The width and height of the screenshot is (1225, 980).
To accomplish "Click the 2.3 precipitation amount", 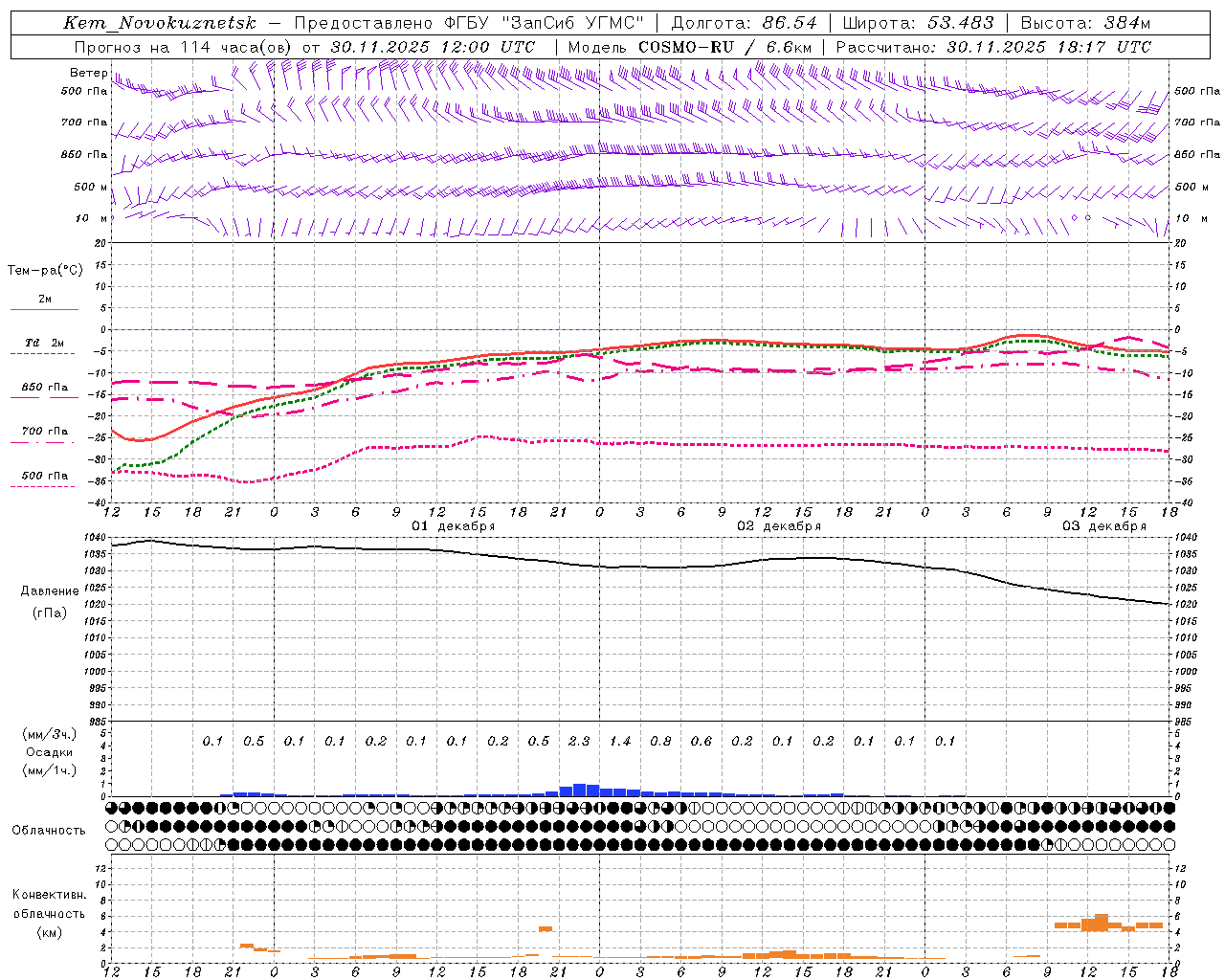I will pyautogui.click(x=579, y=742).
